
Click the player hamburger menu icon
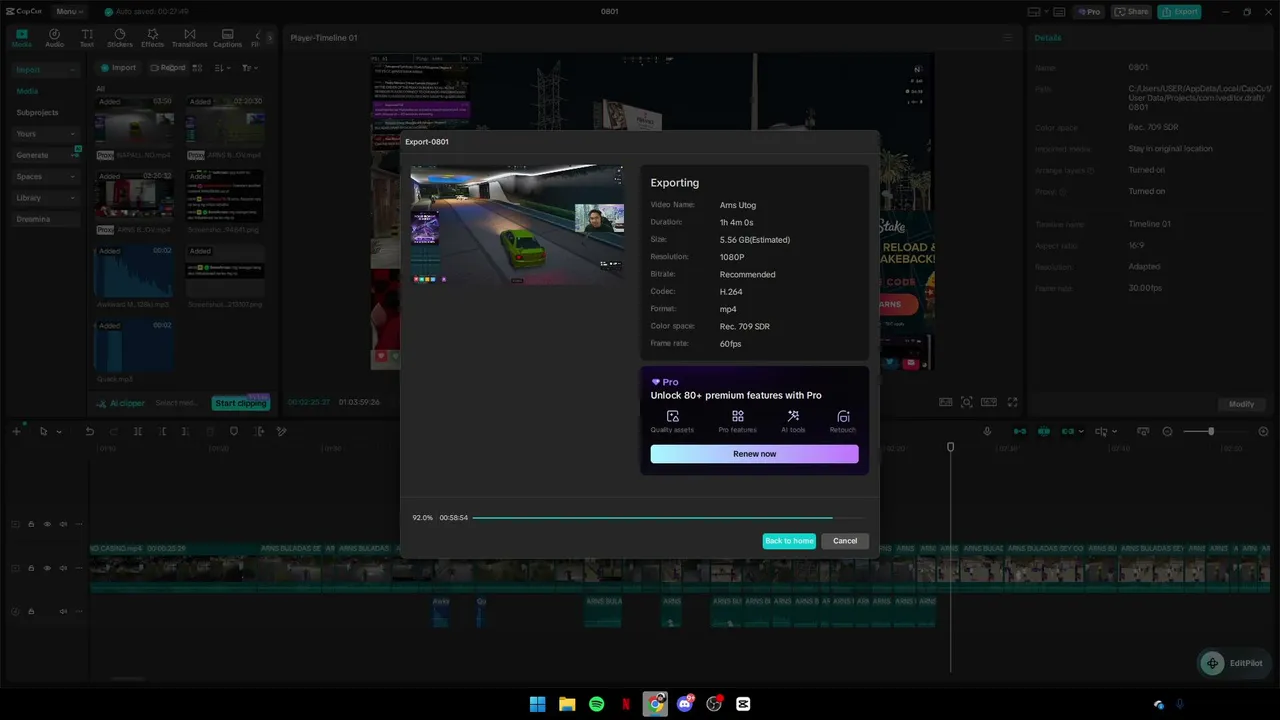pyautogui.click(x=1008, y=38)
